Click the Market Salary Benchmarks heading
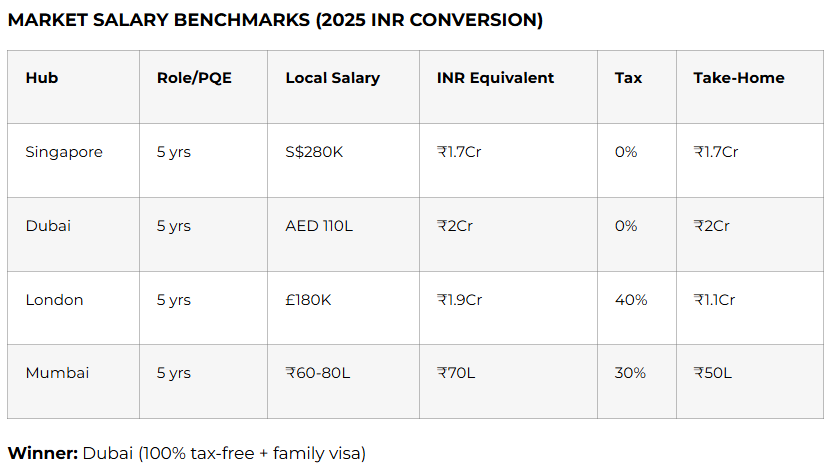 275,20
